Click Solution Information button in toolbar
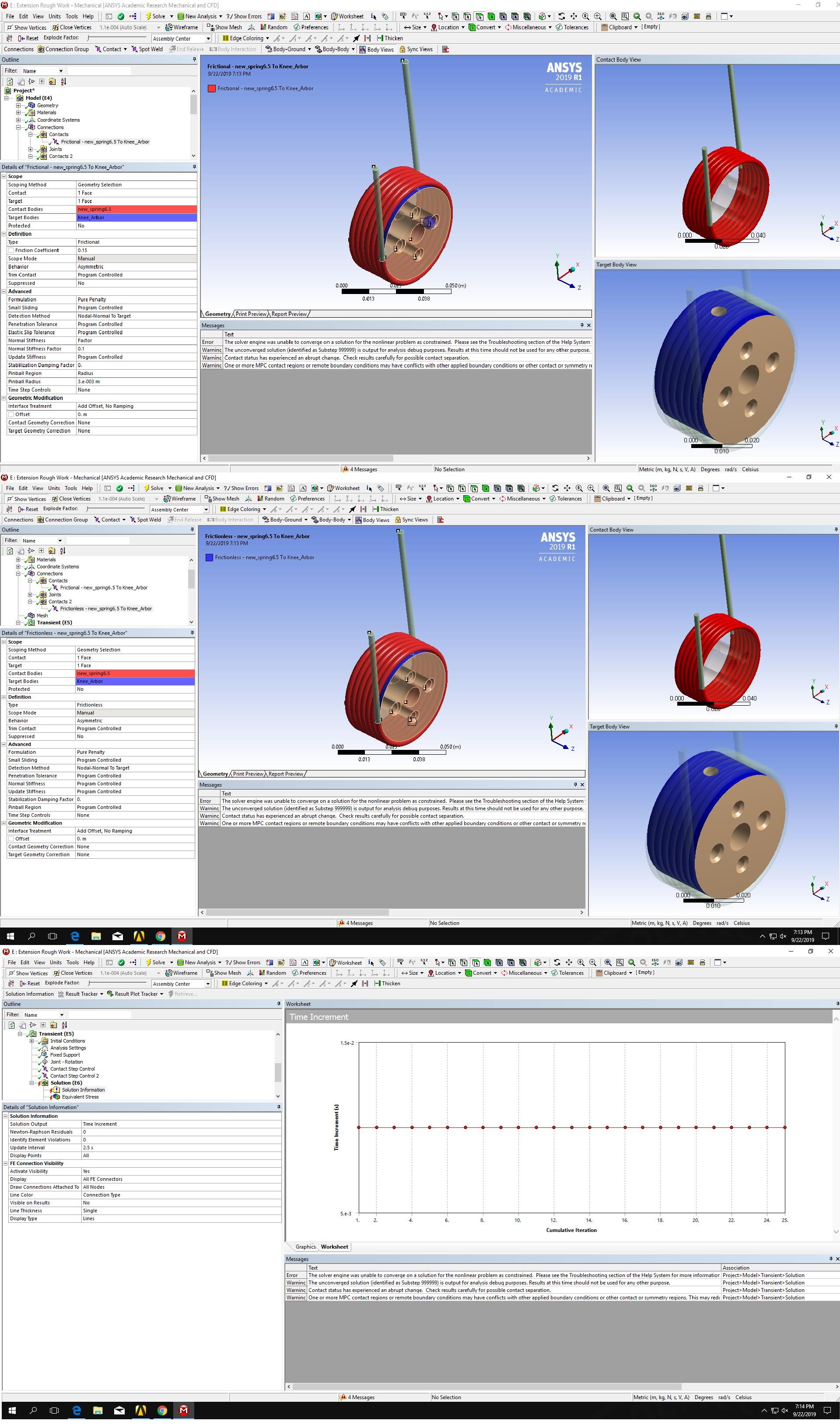 click(29, 994)
